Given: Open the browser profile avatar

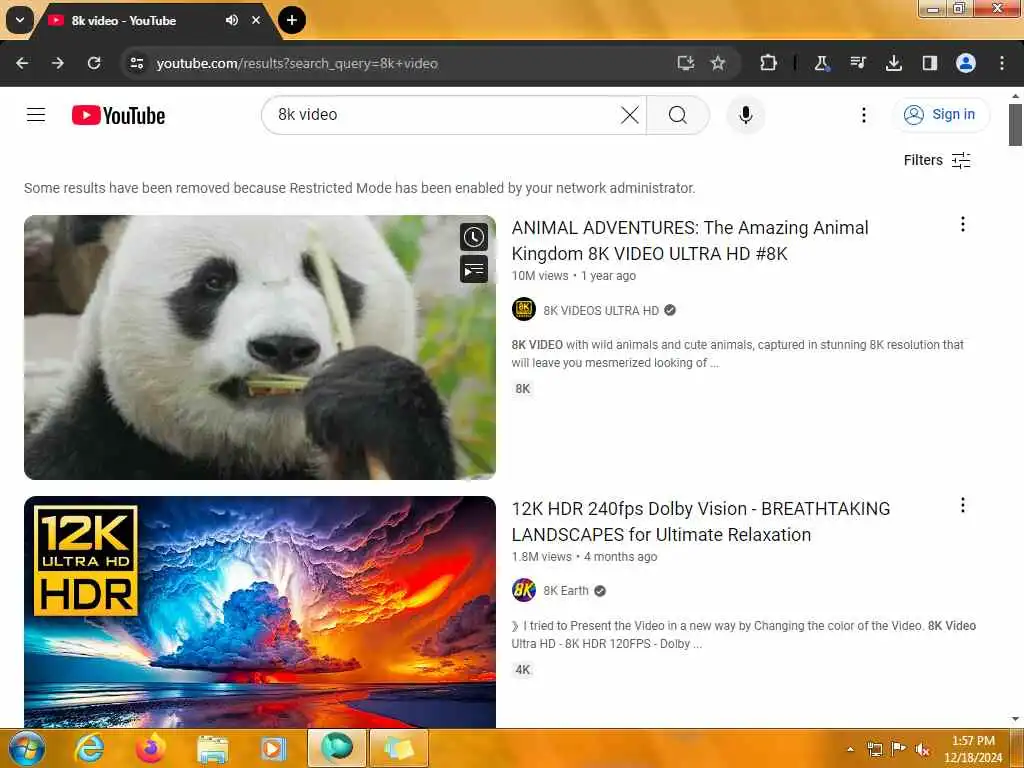Looking at the screenshot, I should [x=965, y=63].
